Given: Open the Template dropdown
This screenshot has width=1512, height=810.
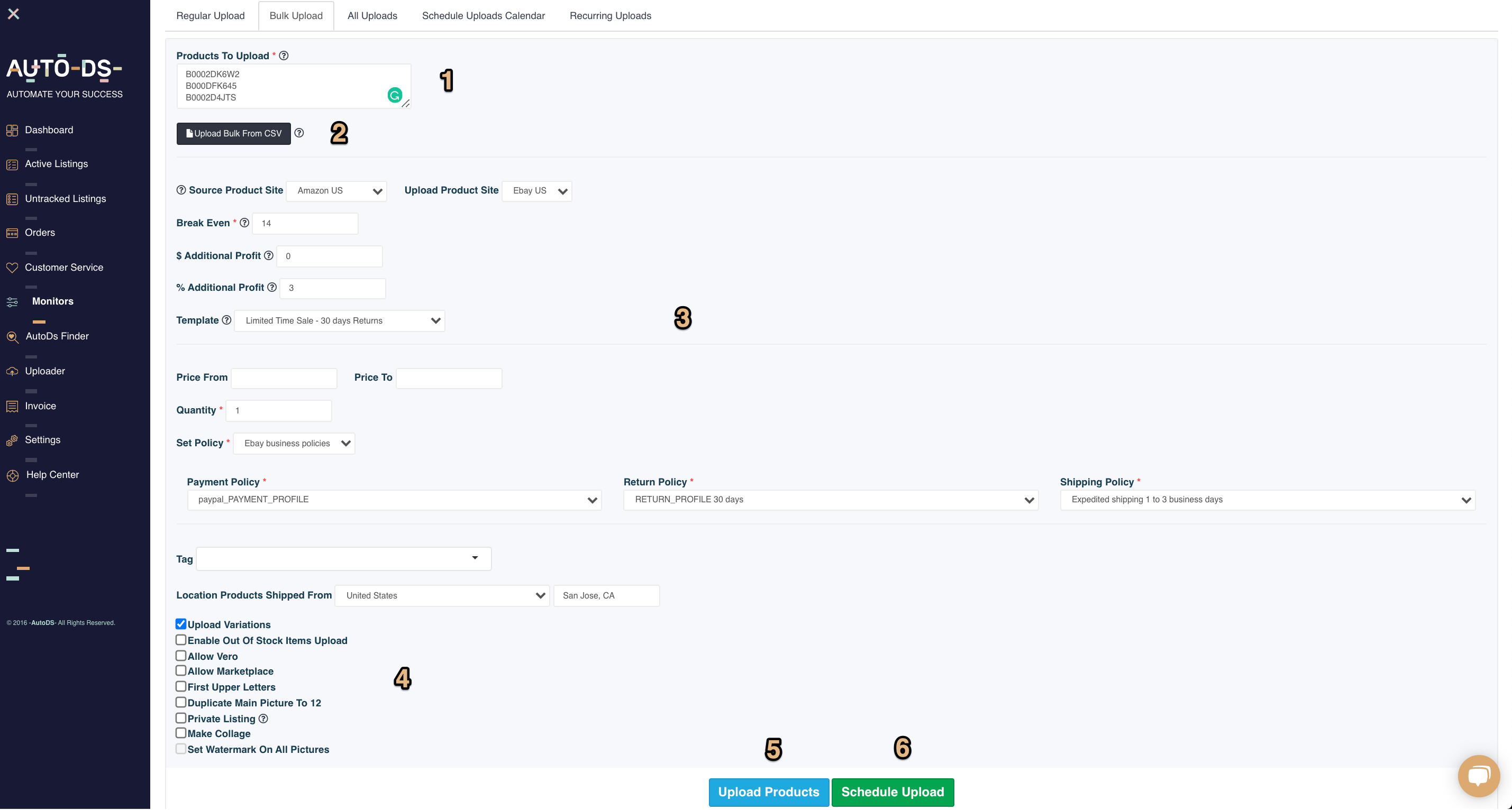Looking at the screenshot, I should (339, 321).
